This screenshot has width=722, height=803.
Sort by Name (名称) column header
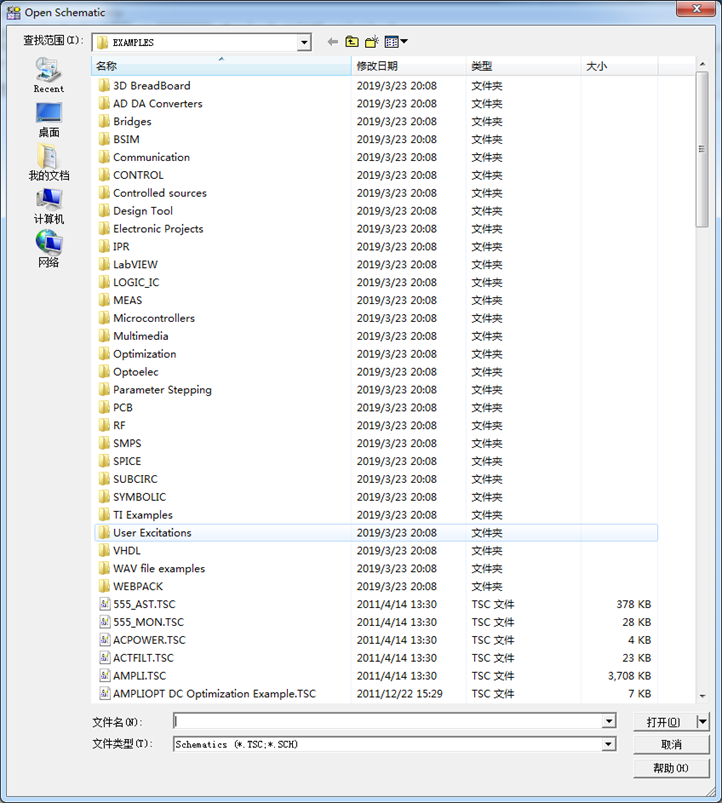pos(220,66)
